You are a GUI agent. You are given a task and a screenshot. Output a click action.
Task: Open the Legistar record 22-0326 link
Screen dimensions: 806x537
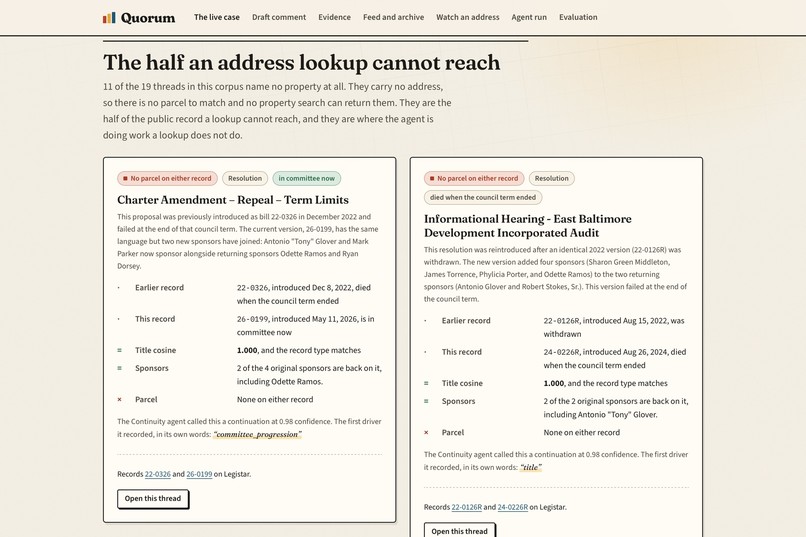point(157,474)
